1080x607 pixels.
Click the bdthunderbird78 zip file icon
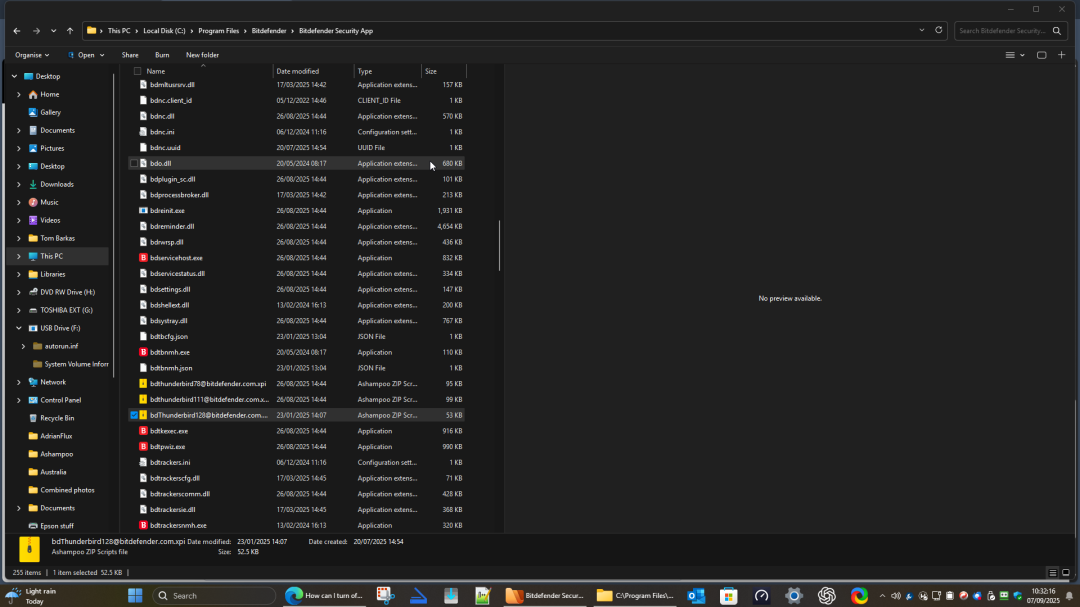click(x=143, y=384)
